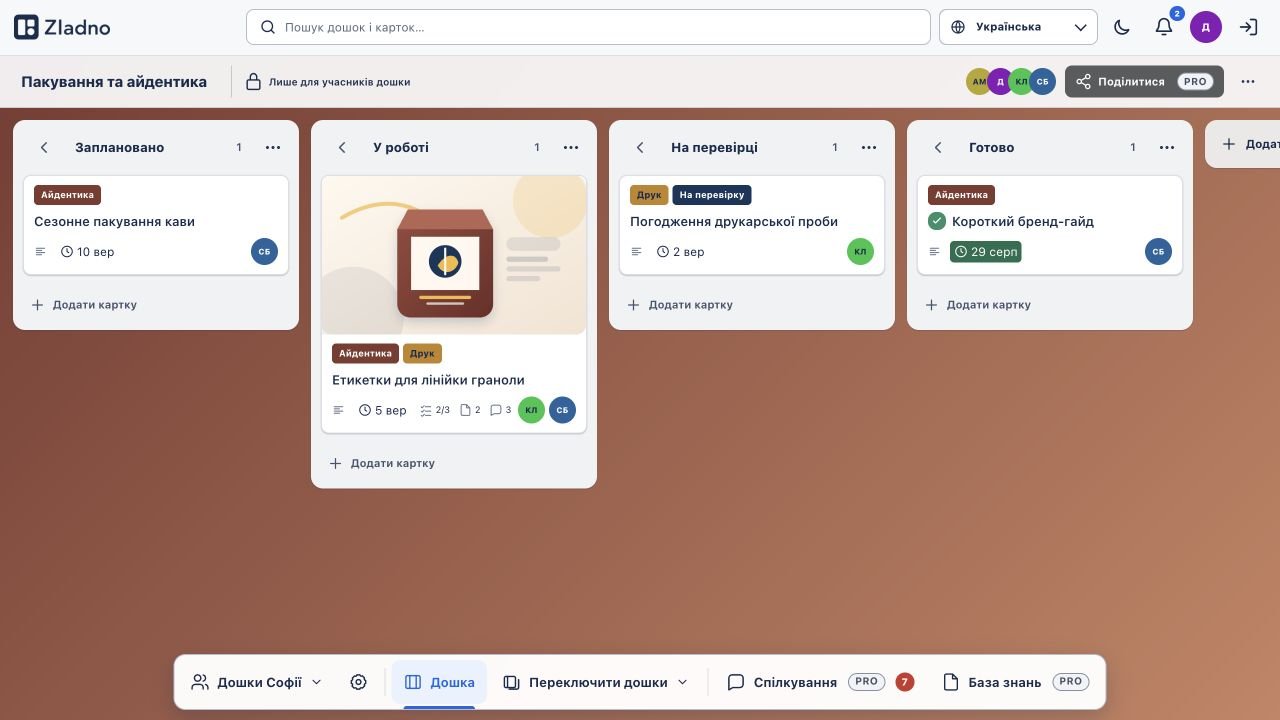
Task: Click СБ avatar on Етикетки card
Action: (x=562, y=410)
